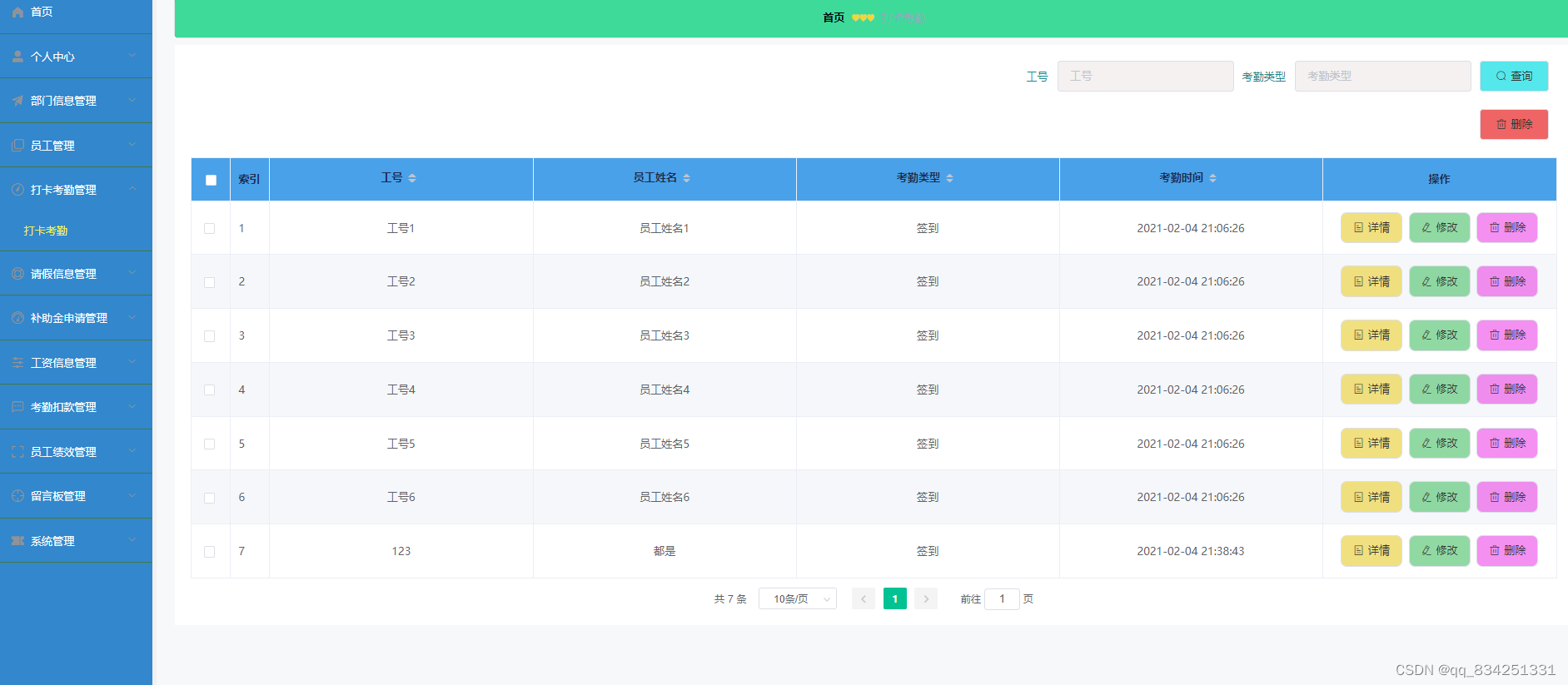This screenshot has height=685, width=1568.
Task: Open the 请假信息管理 menu
Action: click(76, 274)
